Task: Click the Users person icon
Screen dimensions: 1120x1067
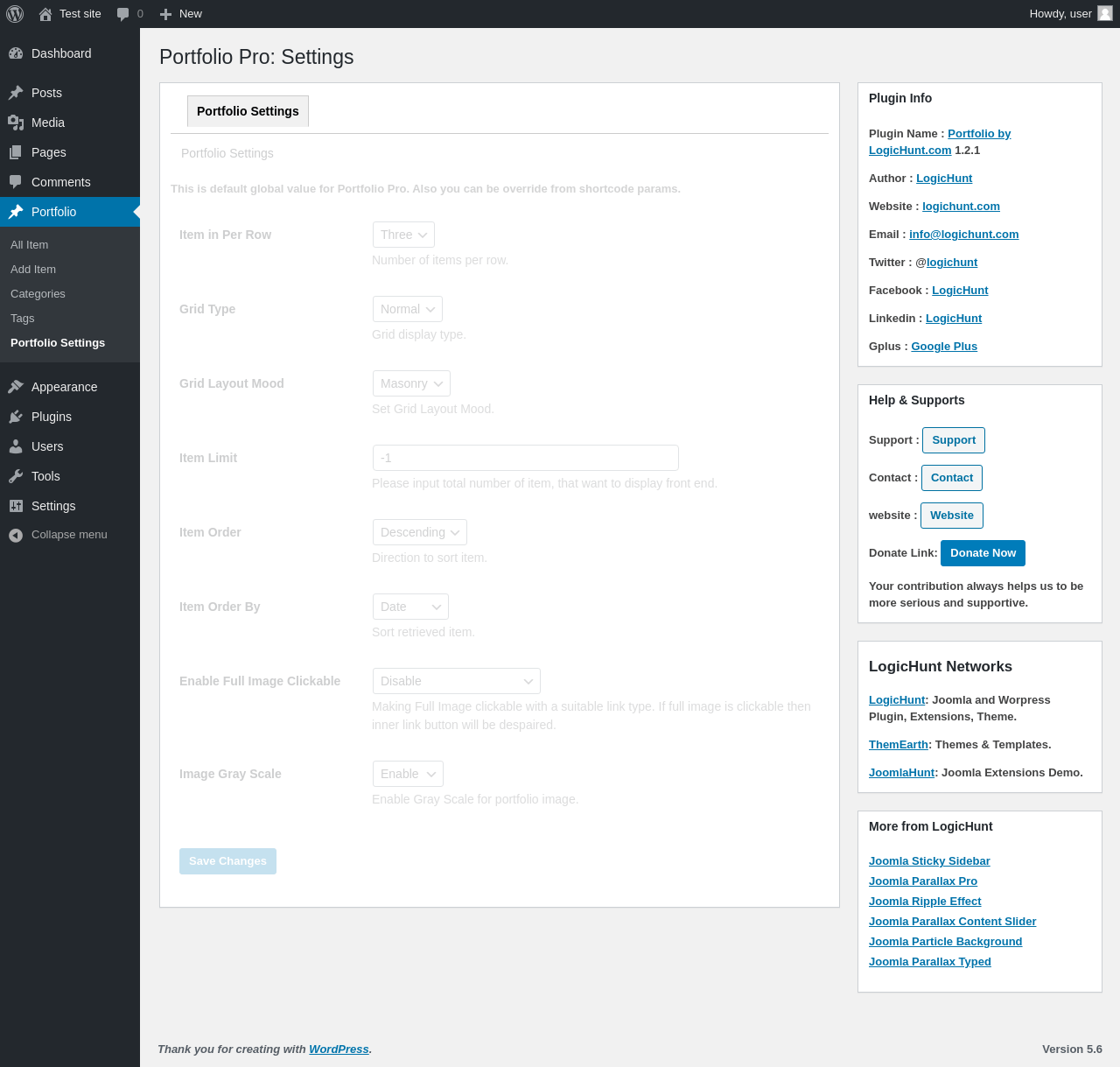Action: coord(16,446)
